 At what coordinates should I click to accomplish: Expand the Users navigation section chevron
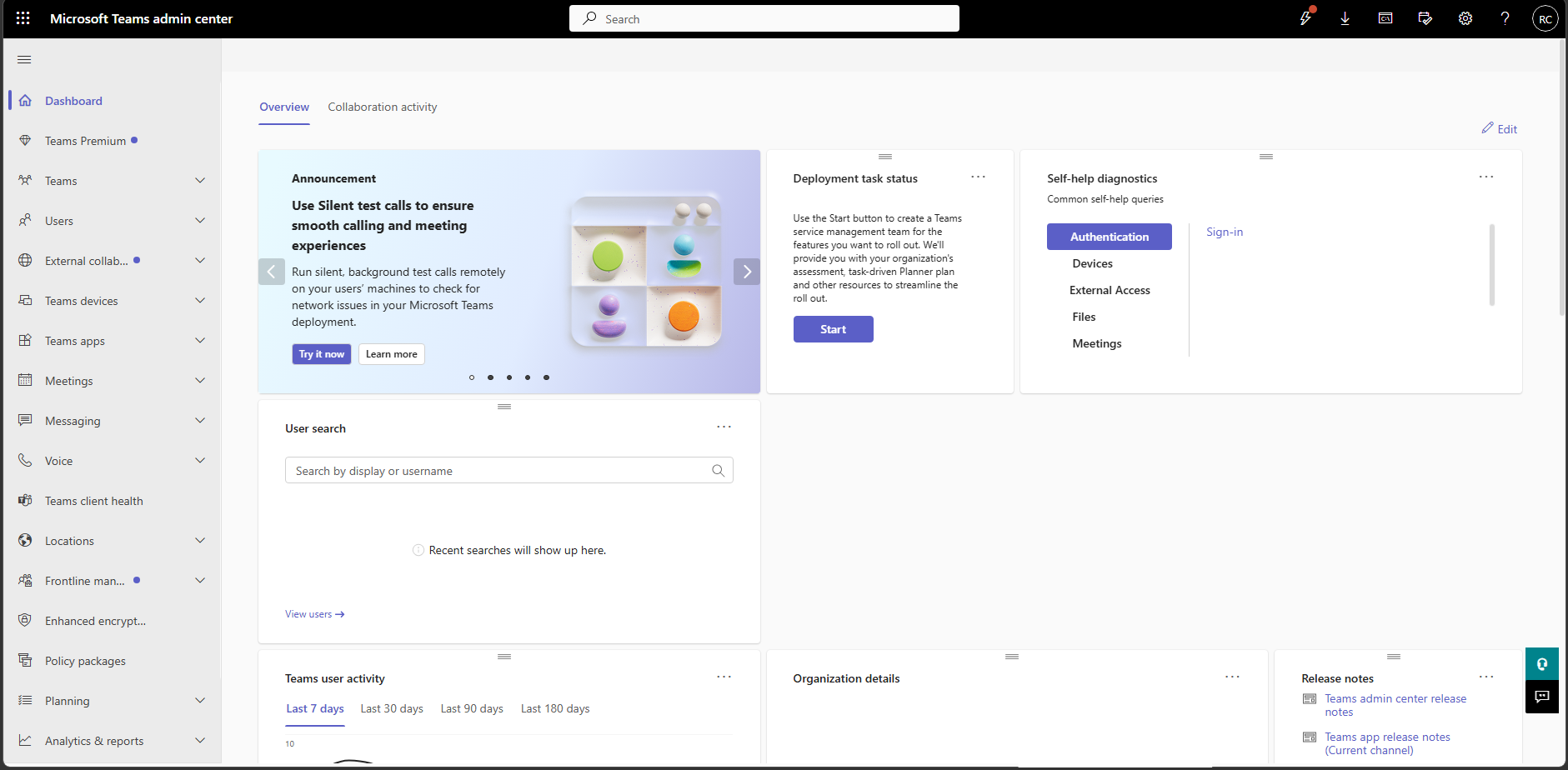coord(200,221)
